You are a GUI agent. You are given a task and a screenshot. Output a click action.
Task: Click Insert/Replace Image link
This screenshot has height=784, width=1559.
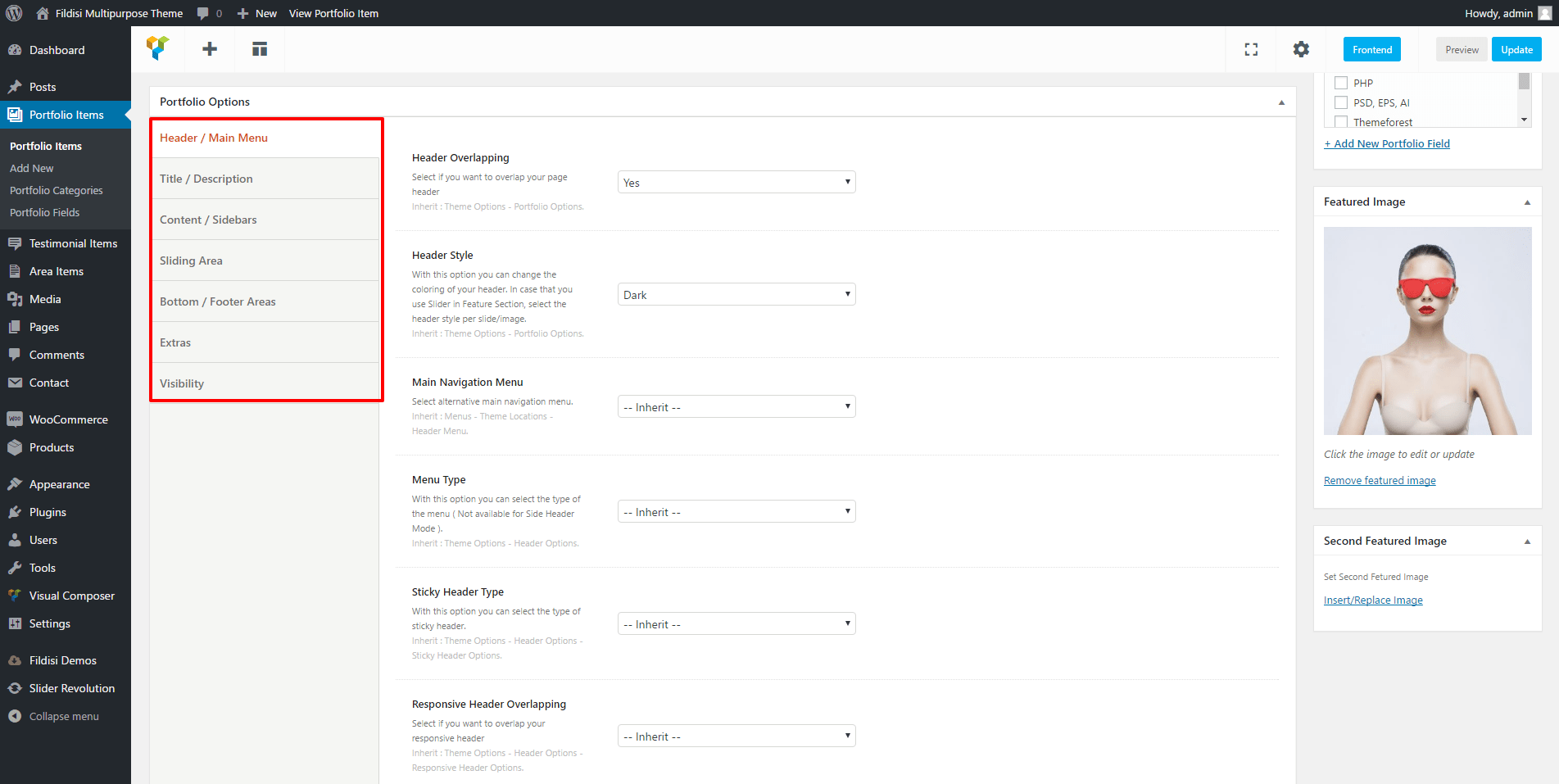pos(1373,600)
